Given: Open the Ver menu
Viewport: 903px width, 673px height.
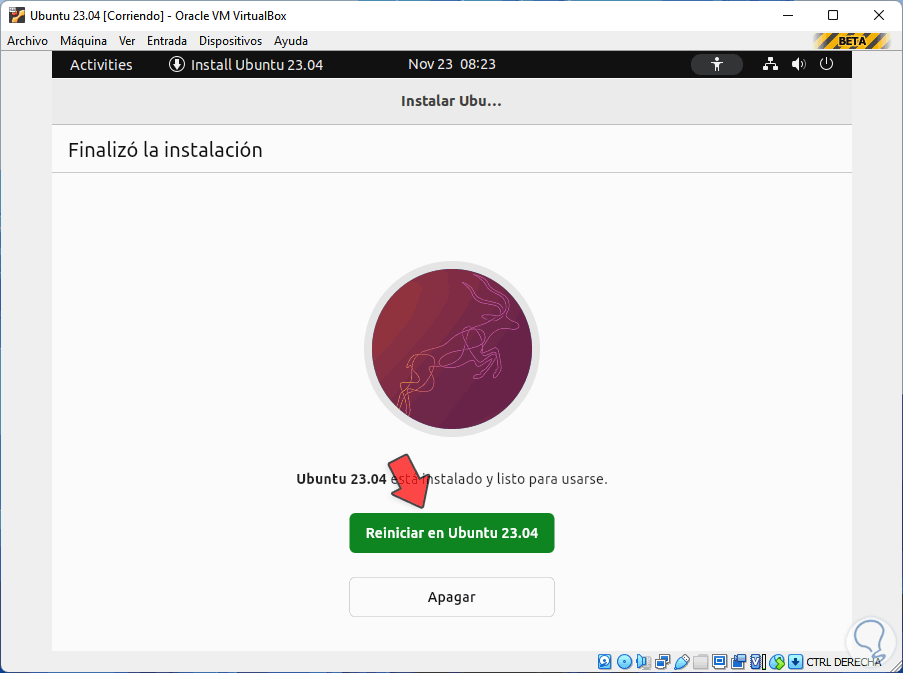Looking at the screenshot, I should pyautogui.click(x=127, y=41).
